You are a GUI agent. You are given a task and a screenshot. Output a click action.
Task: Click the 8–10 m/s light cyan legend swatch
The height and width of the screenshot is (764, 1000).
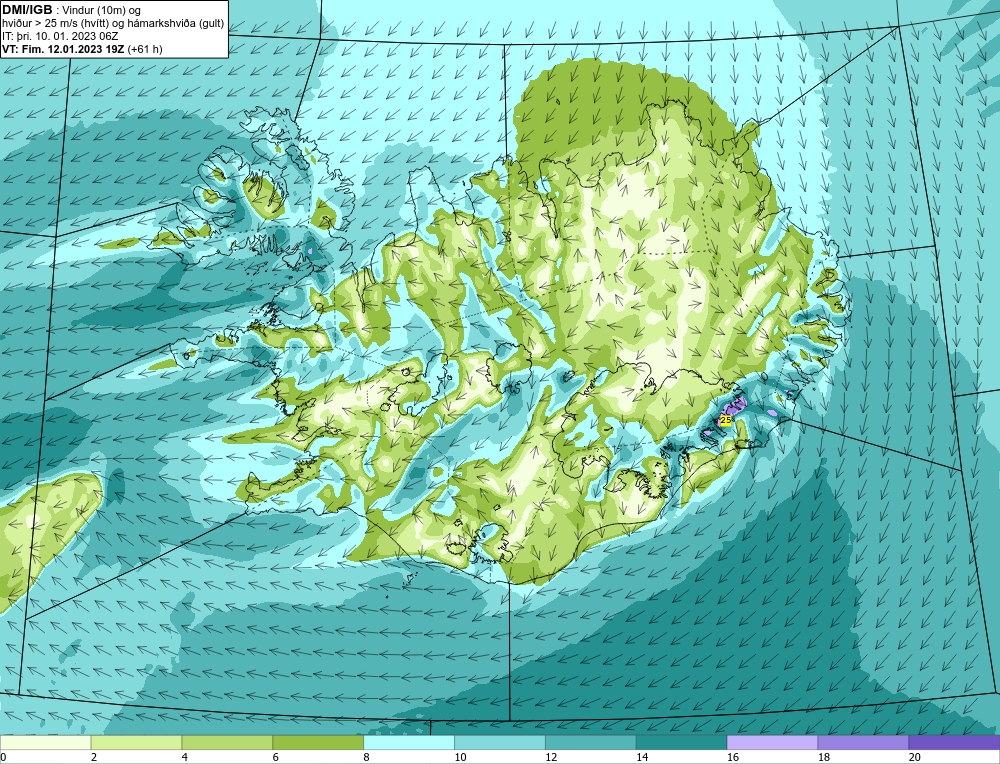[x=409, y=742]
